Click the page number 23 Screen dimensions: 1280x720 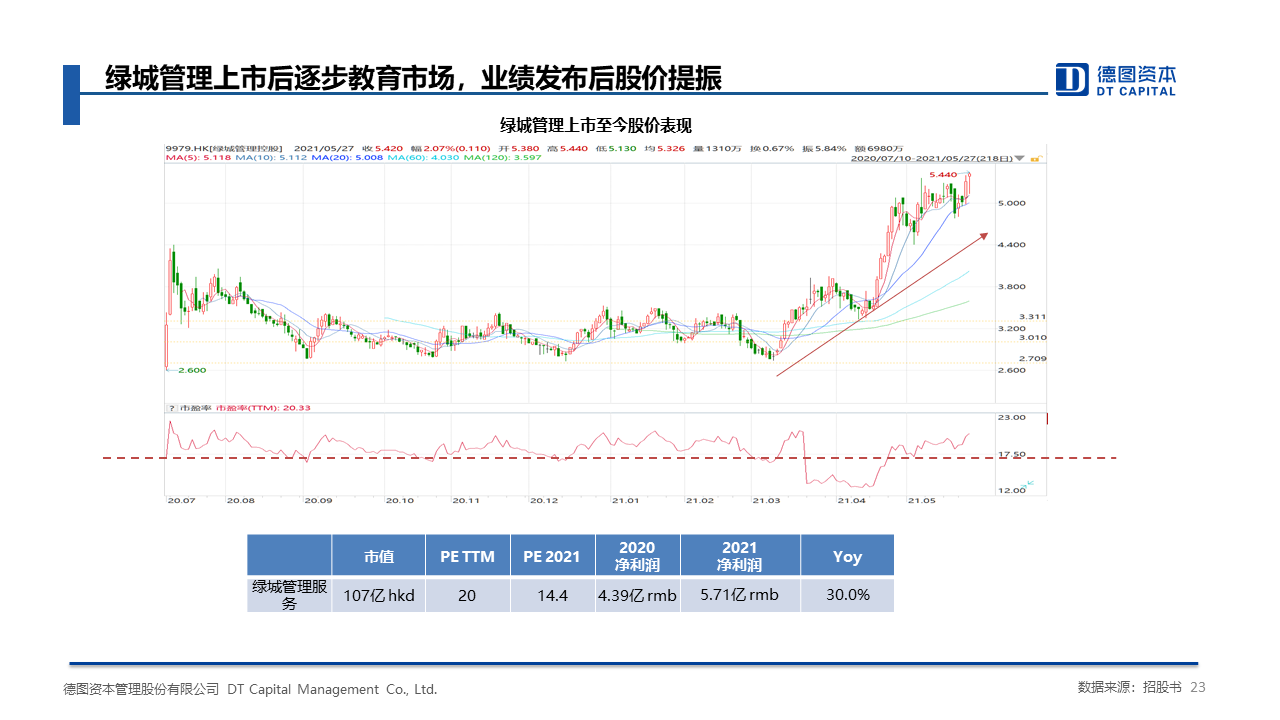coord(1198,687)
